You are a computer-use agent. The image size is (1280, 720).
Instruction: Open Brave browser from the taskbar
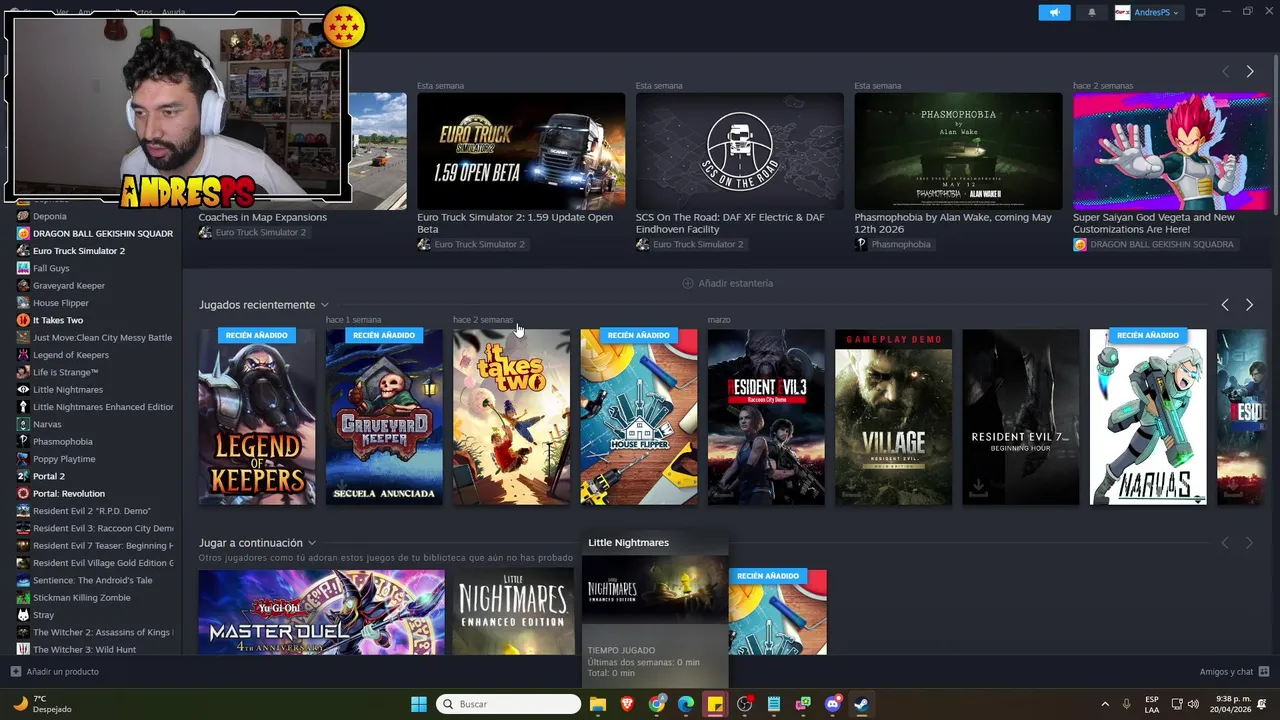pyautogui.click(x=627, y=704)
